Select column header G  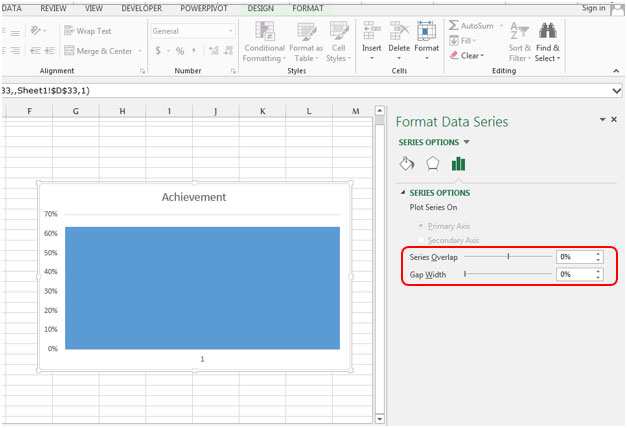[x=76, y=111]
